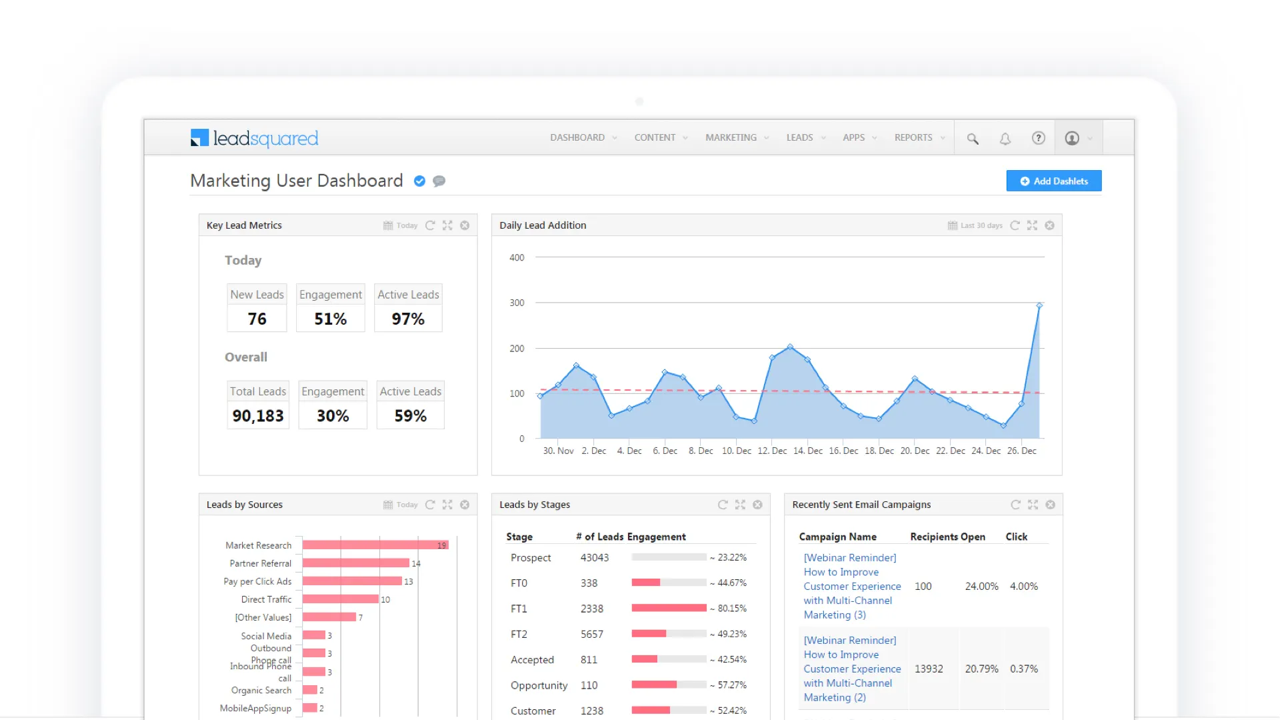Open the help question mark icon
The width and height of the screenshot is (1280, 720).
click(x=1038, y=138)
